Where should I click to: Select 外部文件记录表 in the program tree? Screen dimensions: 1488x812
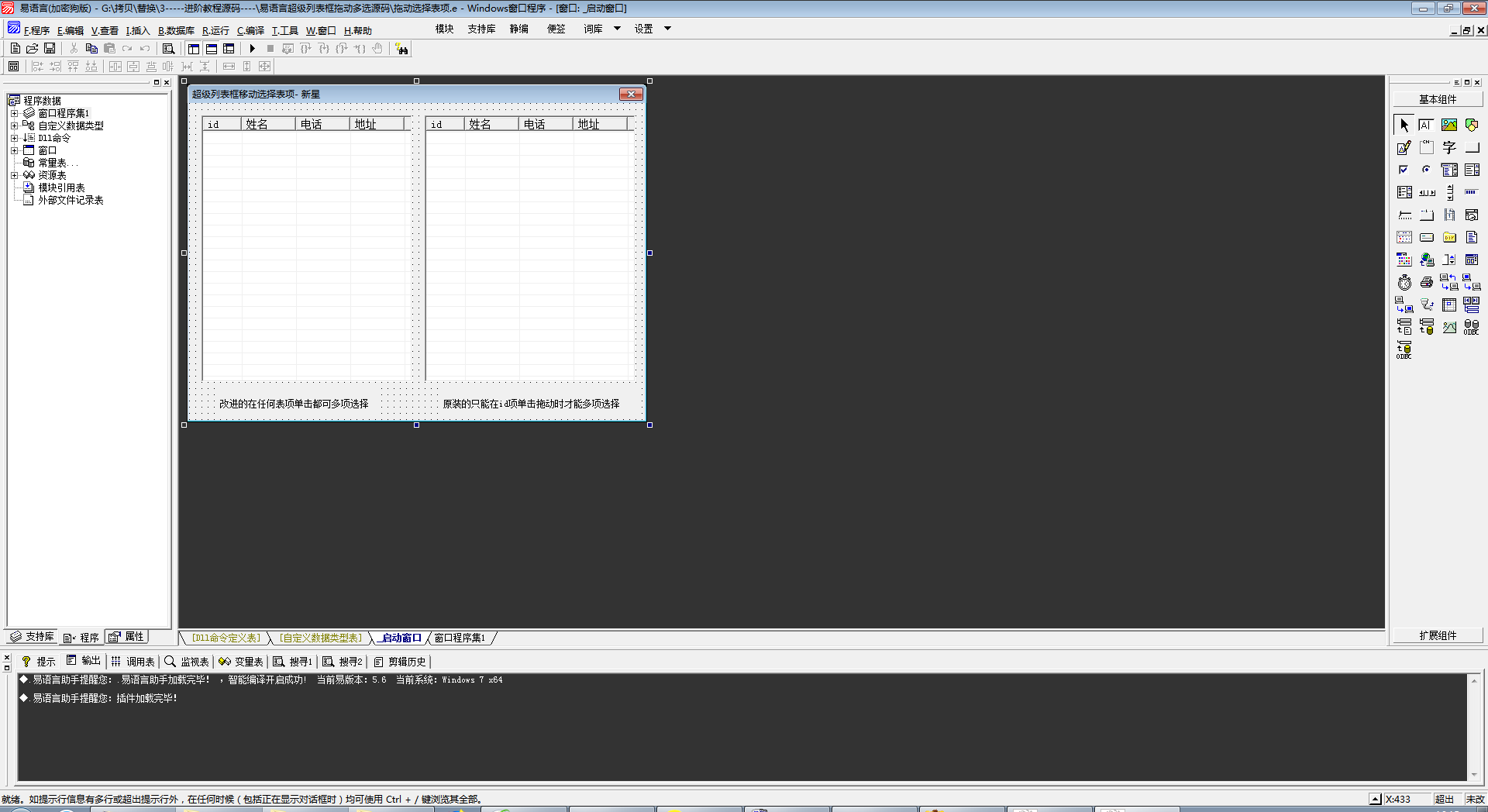tap(71, 200)
